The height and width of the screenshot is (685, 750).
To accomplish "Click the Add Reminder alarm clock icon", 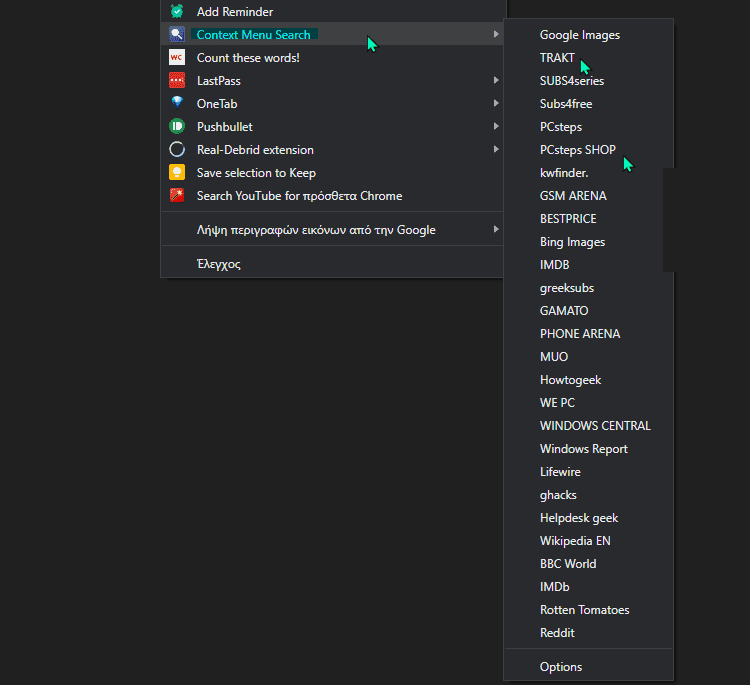I will [177, 11].
